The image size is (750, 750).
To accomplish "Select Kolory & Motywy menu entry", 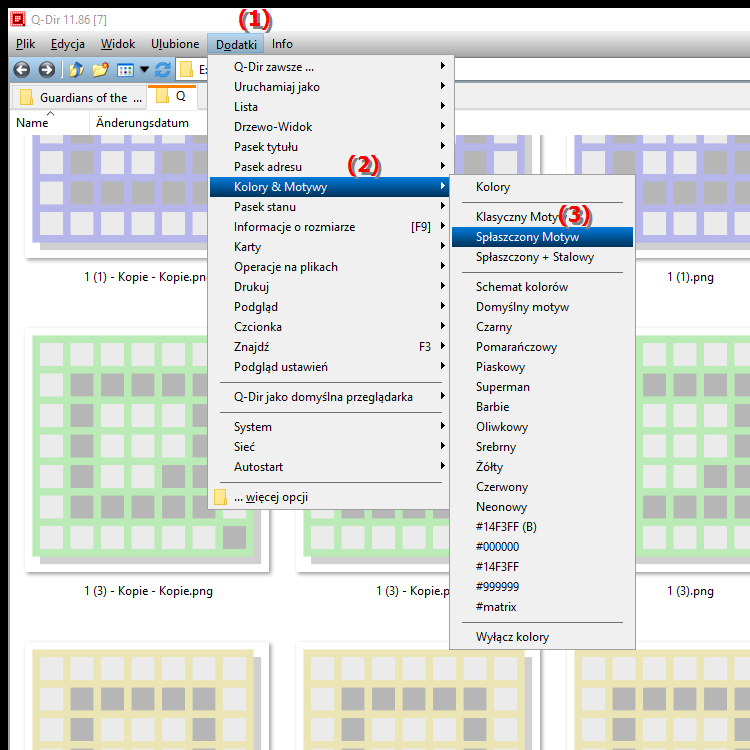I will pos(329,187).
